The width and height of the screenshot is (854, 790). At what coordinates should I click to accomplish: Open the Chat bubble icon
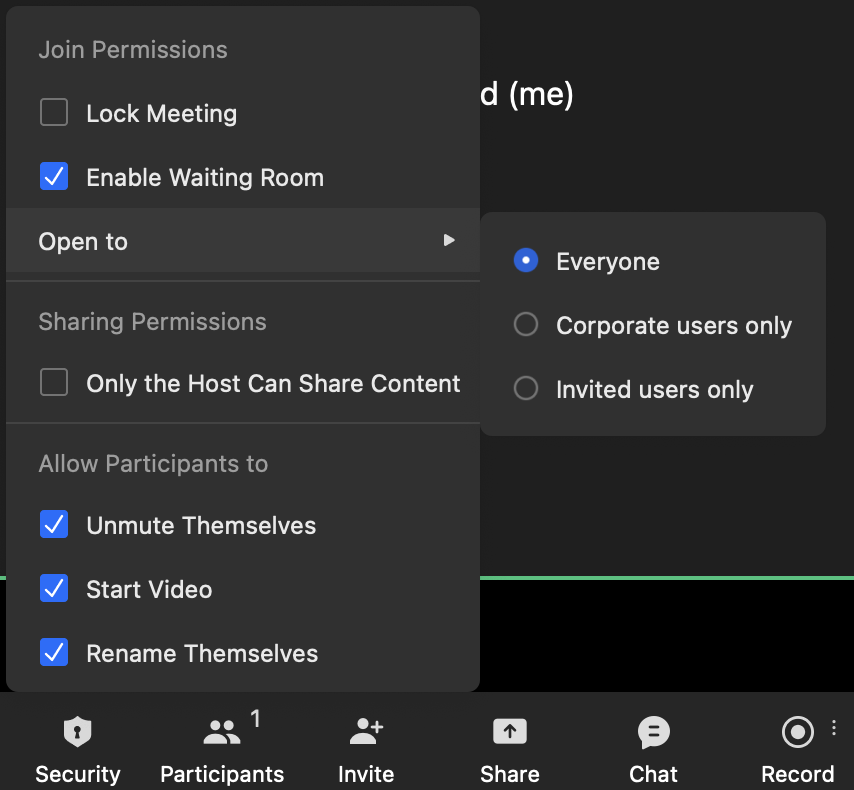653,733
